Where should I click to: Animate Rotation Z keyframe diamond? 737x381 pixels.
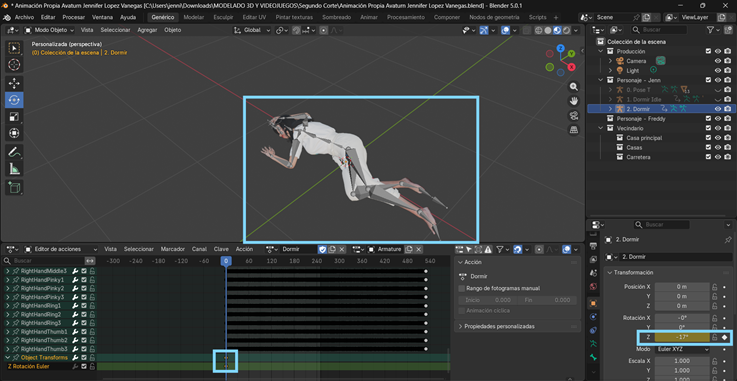click(725, 337)
